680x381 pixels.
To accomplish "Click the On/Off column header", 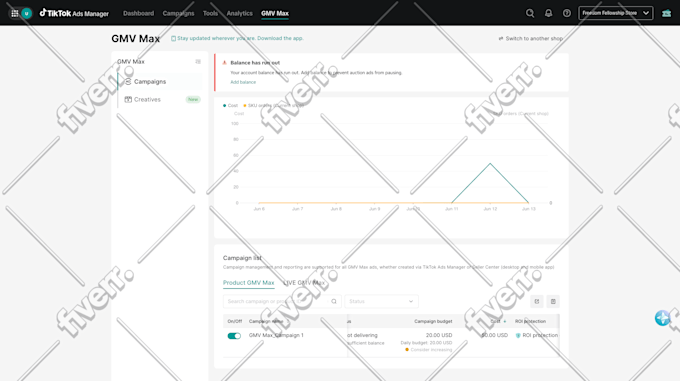I will pos(235,321).
